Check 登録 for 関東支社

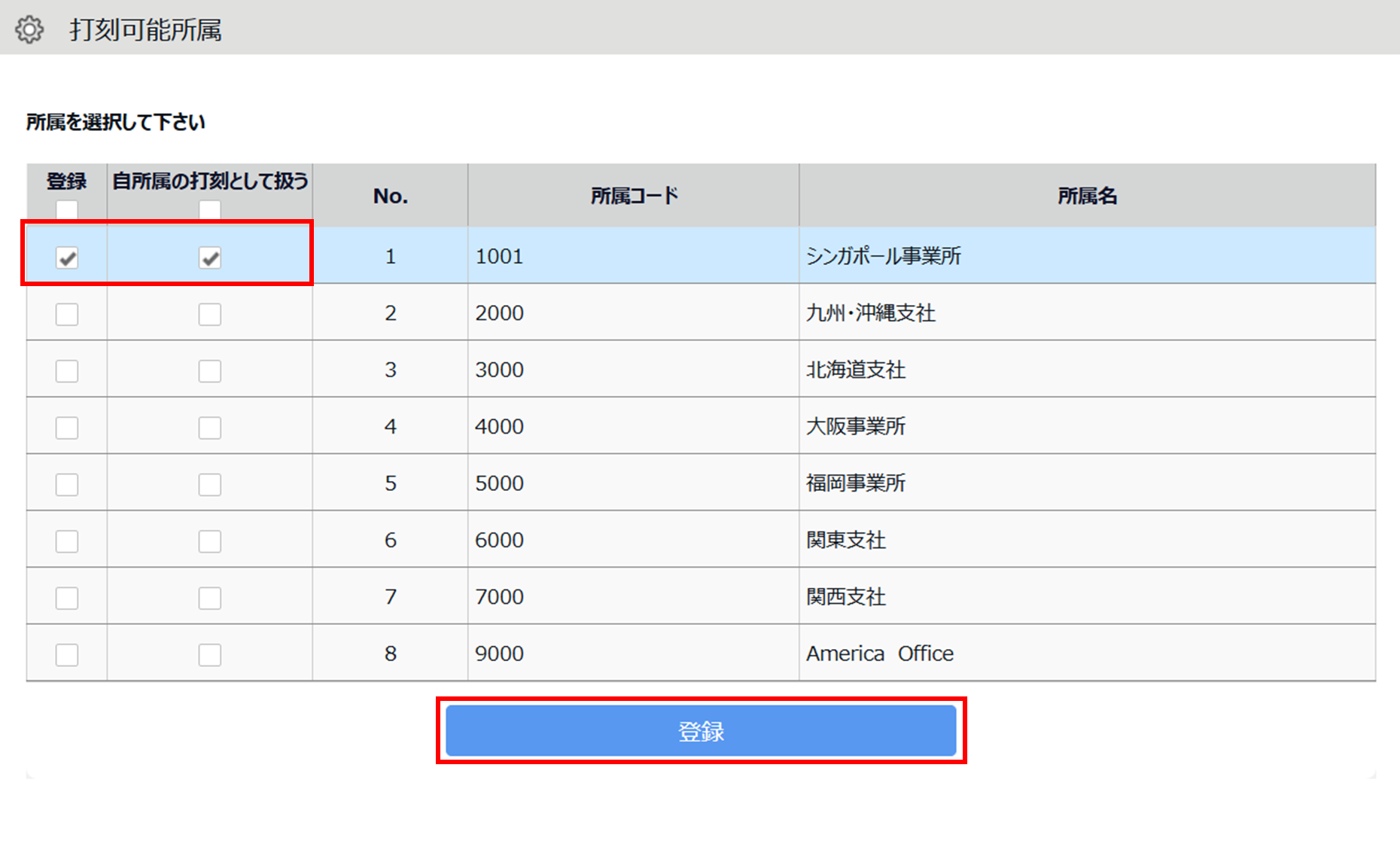click(x=67, y=541)
